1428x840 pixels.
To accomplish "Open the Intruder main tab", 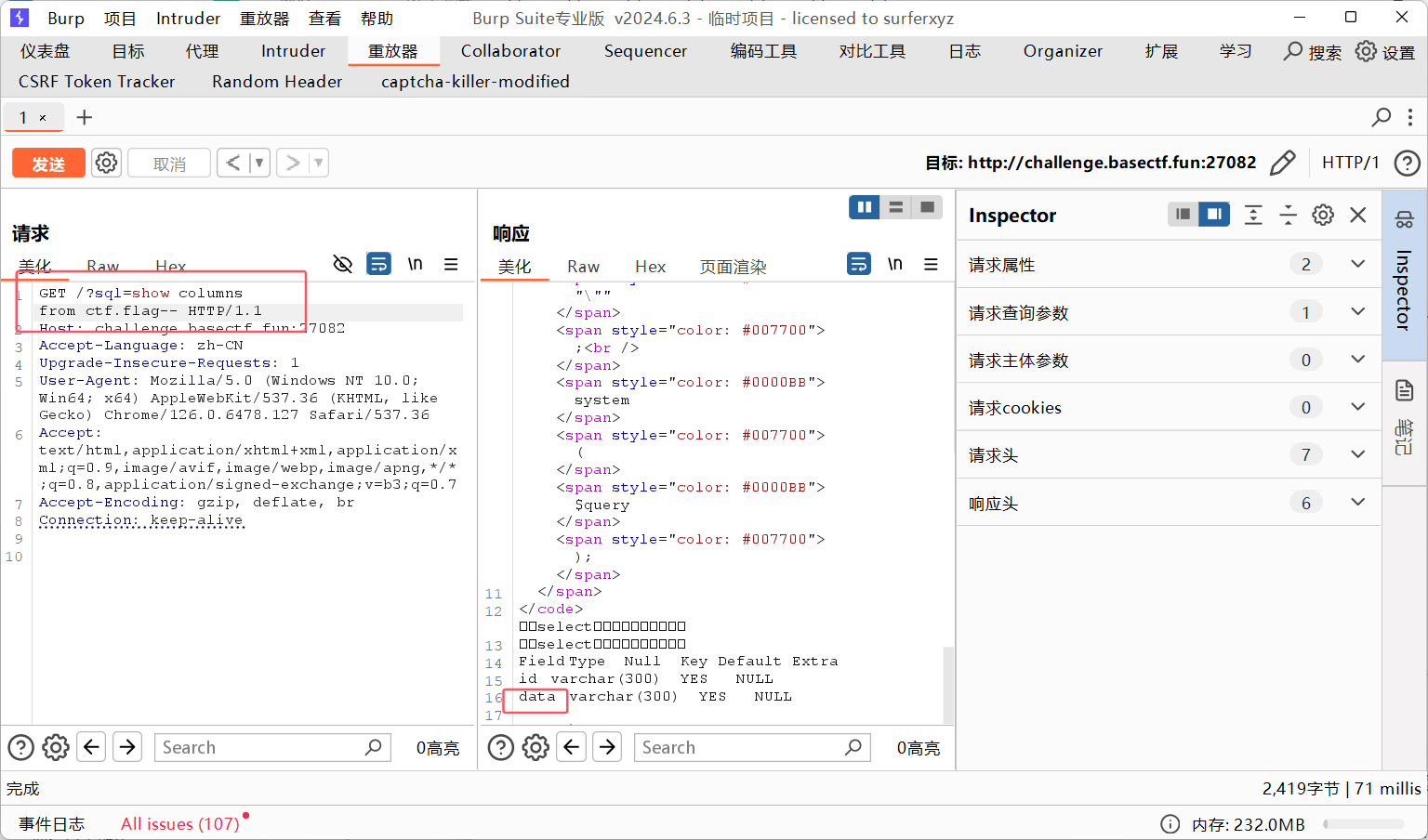I will pos(293,51).
